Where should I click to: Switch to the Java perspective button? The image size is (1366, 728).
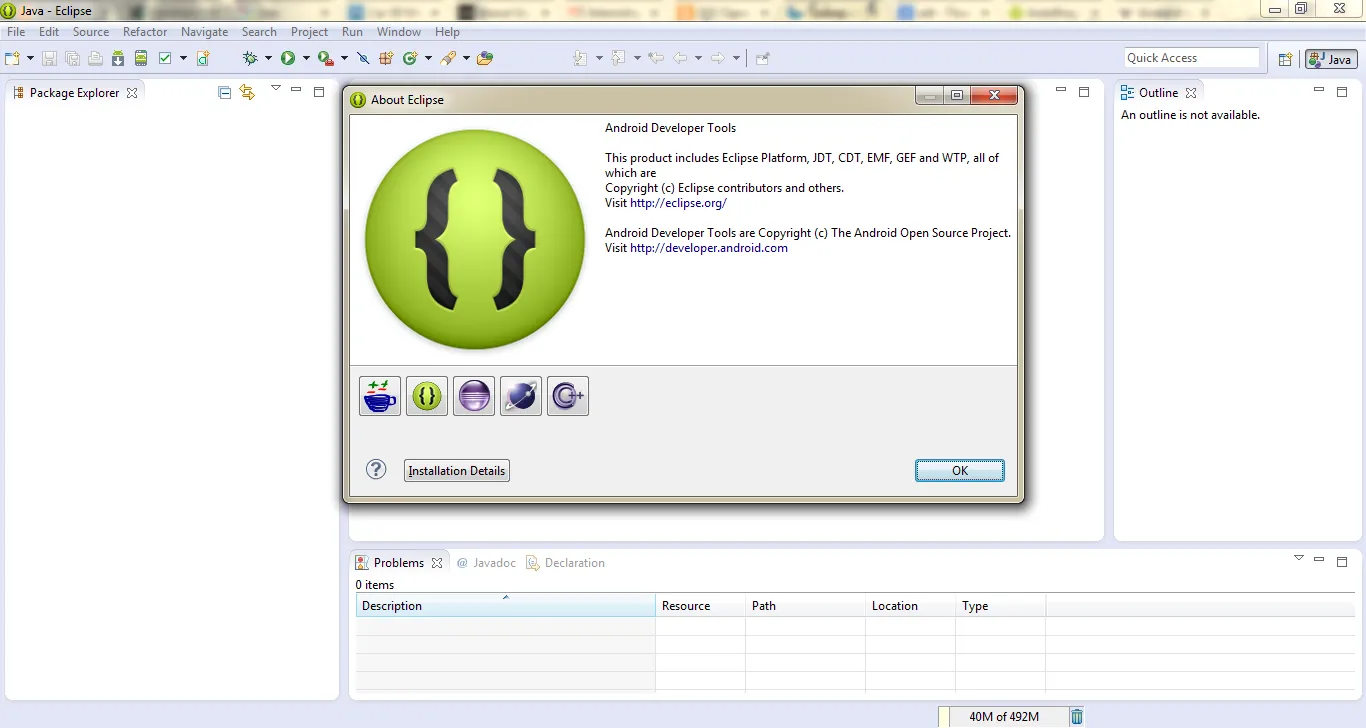pyautogui.click(x=1331, y=59)
